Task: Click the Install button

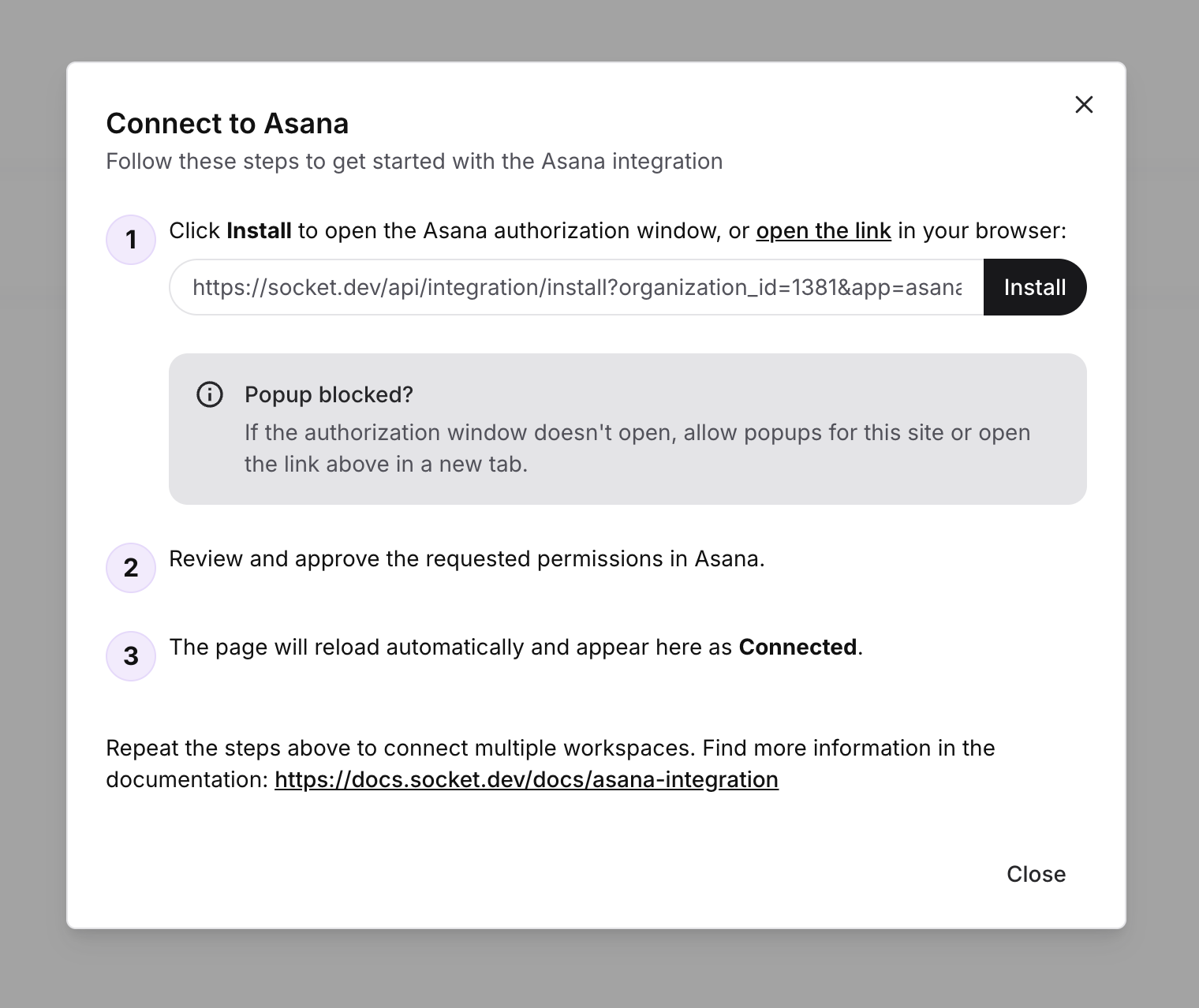Action: coord(1035,287)
